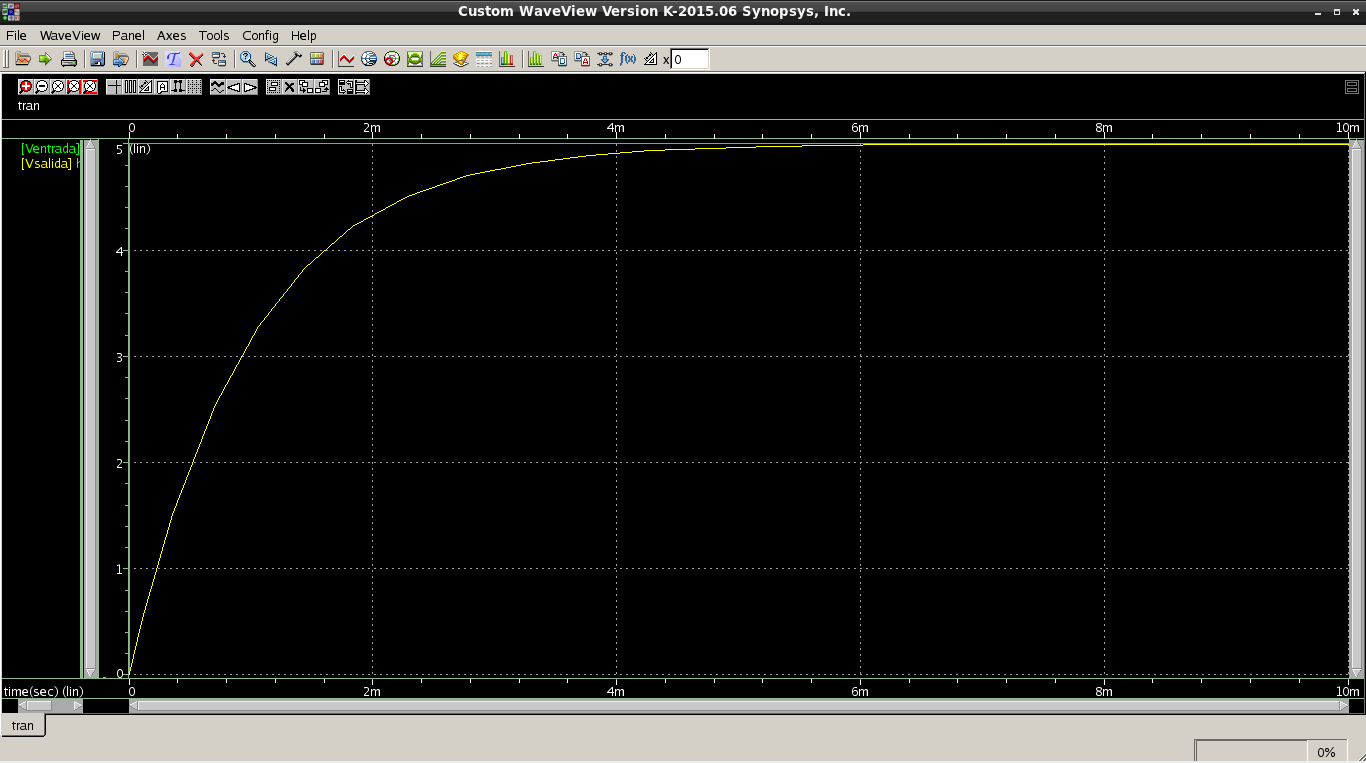Click the colorful histogram icon
1366x763 pixels.
[x=507, y=59]
